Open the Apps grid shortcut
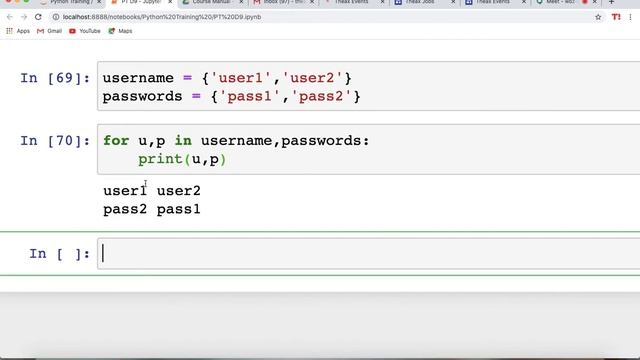The width and height of the screenshot is (640, 360). tap(18, 31)
